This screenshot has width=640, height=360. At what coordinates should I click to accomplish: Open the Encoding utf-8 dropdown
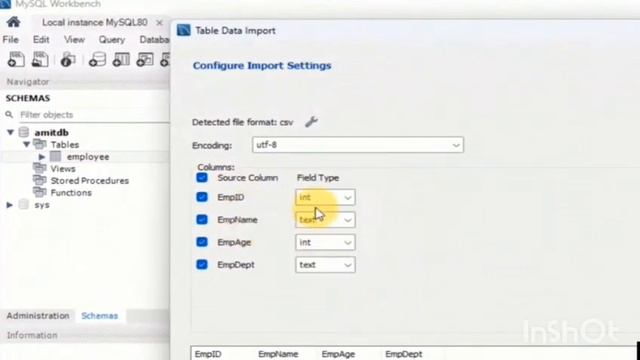358,145
